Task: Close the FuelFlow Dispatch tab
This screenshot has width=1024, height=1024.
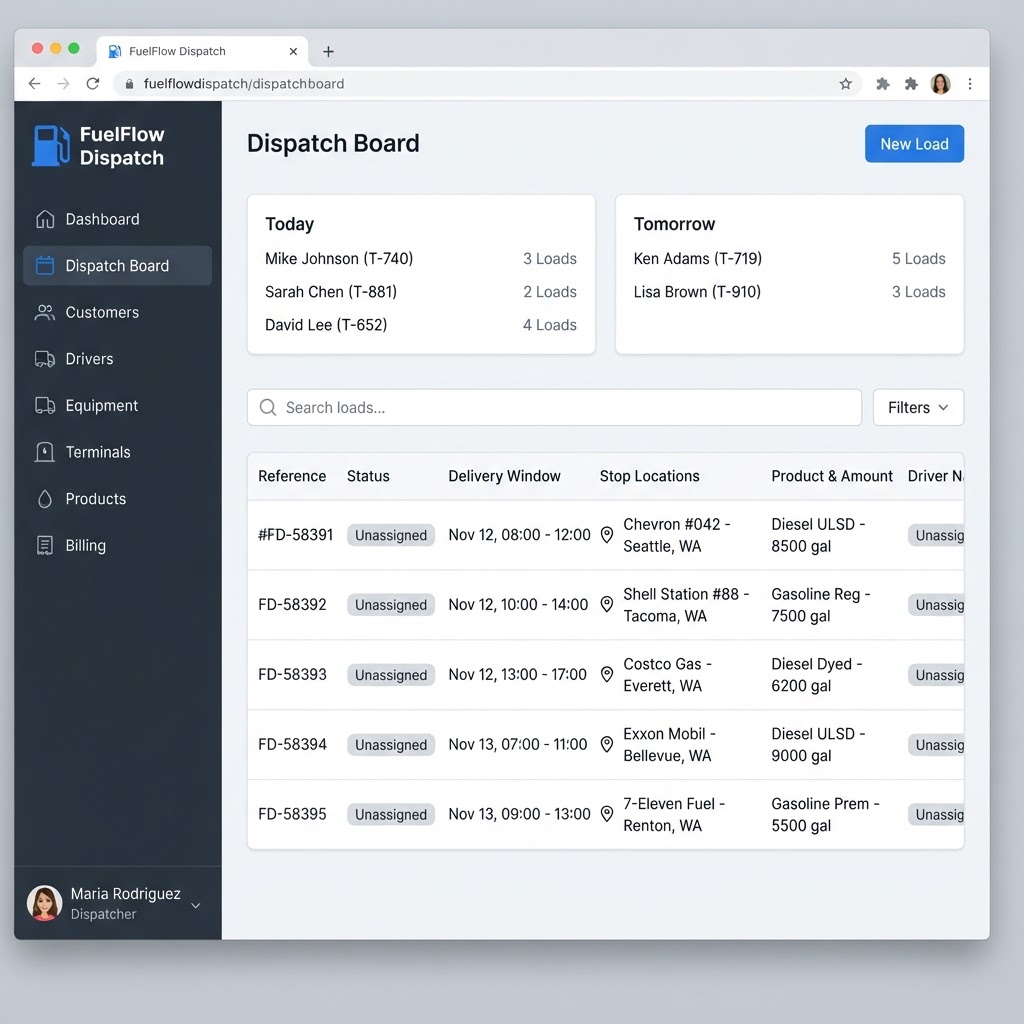Action: point(293,52)
